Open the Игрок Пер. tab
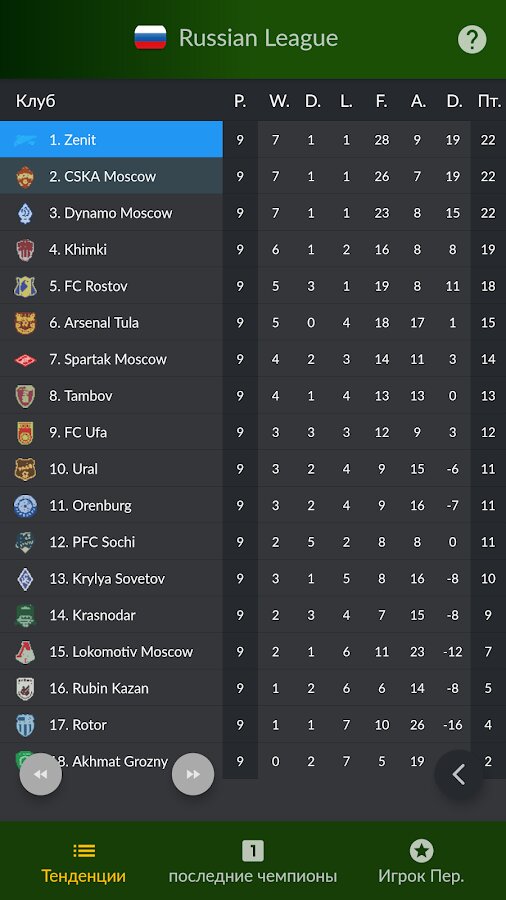Viewport: 506px width, 900px height. [x=421, y=862]
